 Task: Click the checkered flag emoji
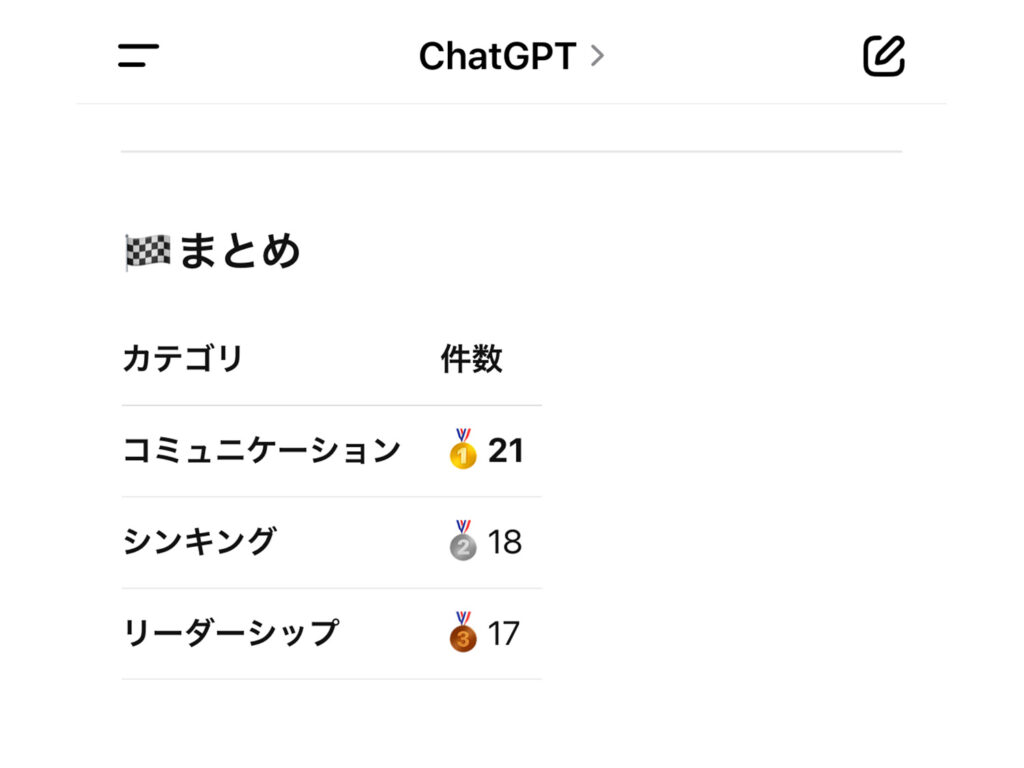pos(148,251)
